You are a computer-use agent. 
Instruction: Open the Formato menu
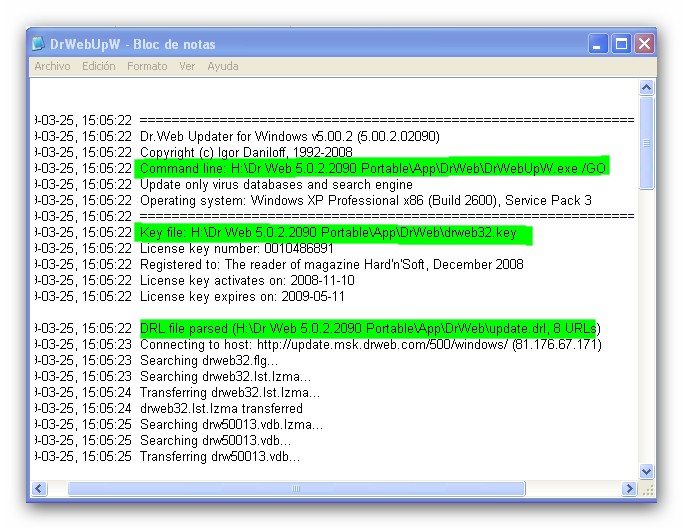pyautogui.click(x=147, y=66)
